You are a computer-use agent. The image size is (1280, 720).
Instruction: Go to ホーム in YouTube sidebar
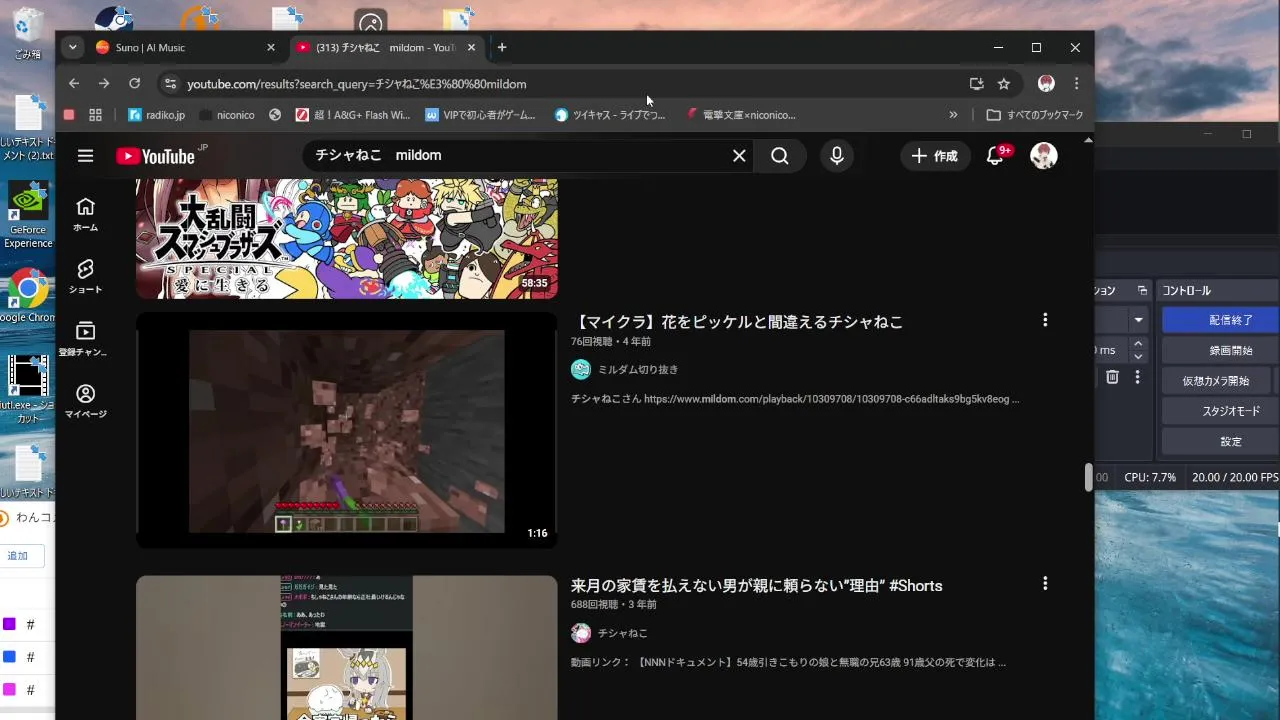85,214
